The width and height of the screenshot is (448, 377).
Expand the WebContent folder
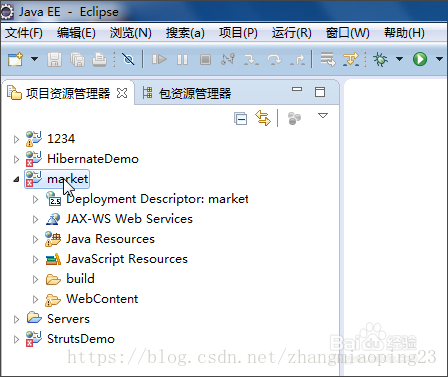[35, 299]
